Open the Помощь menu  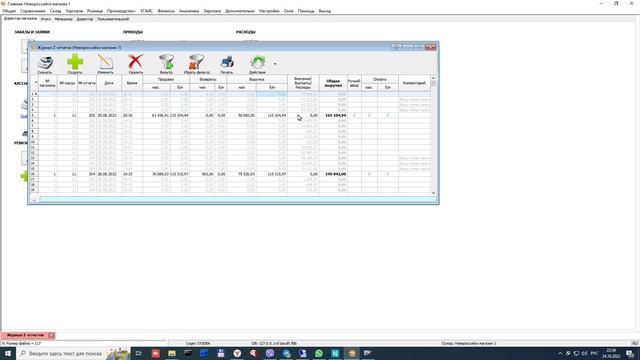click(306, 11)
